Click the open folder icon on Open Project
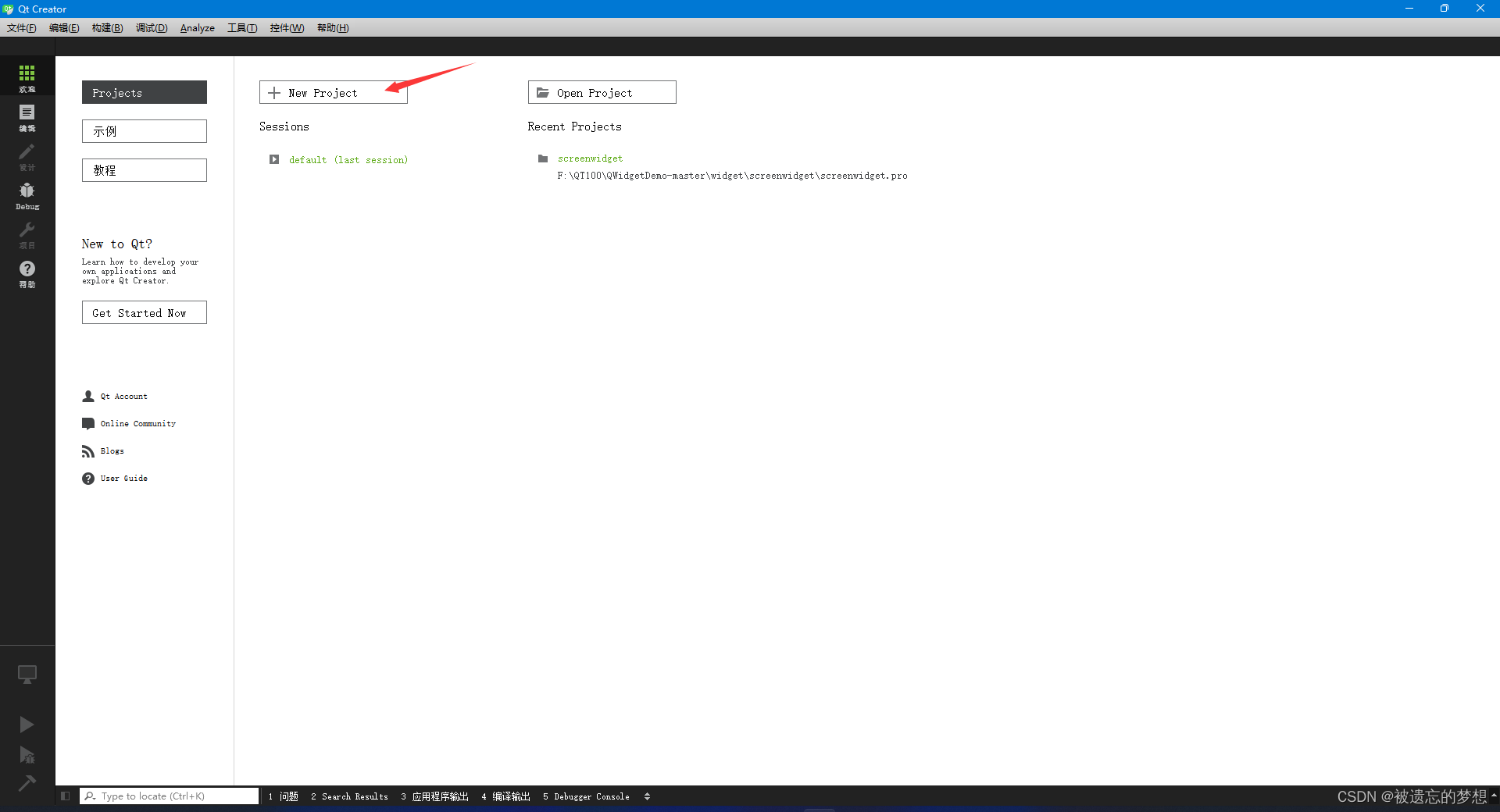 pyautogui.click(x=543, y=93)
